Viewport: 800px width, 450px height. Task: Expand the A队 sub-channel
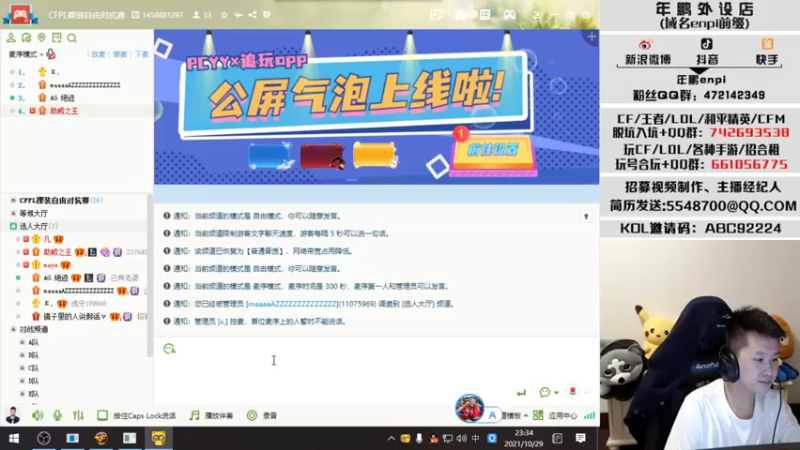22,342
